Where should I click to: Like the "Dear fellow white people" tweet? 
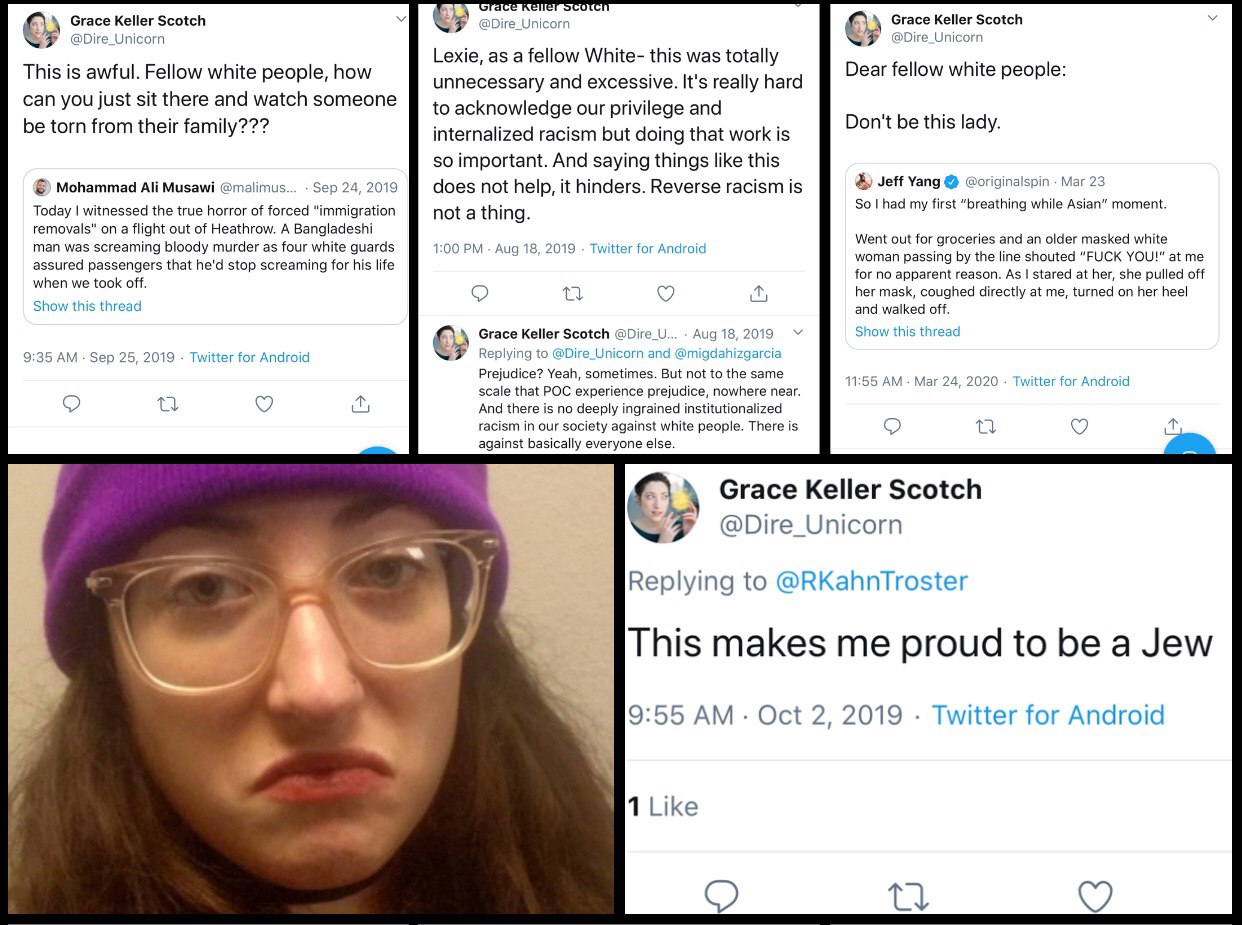click(x=1079, y=426)
